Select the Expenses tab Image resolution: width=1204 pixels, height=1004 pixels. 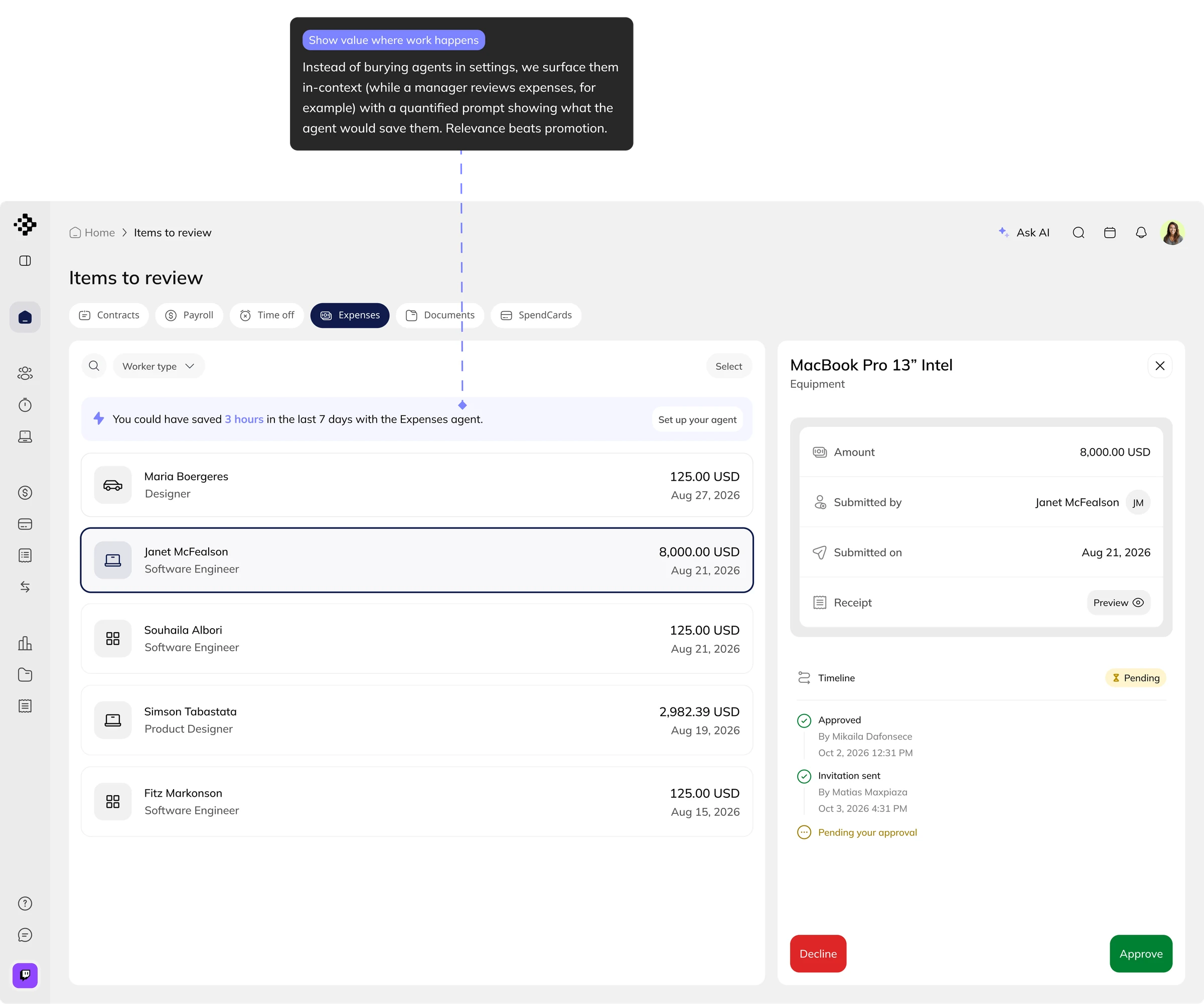(x=350, y=316)
